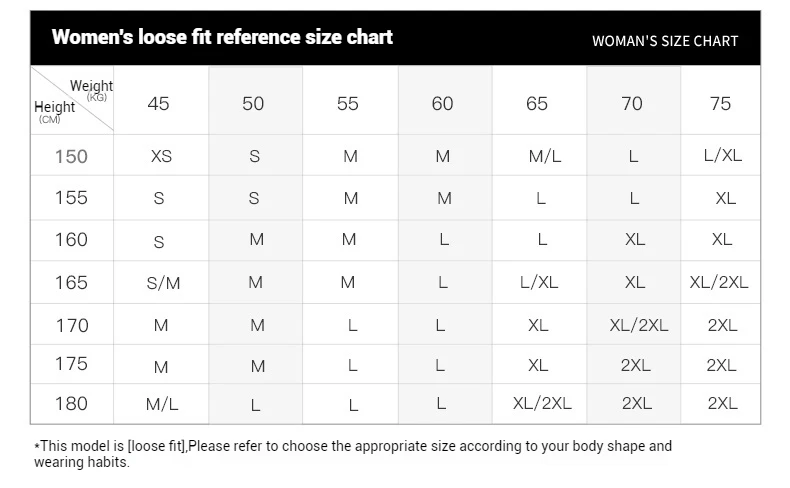Click the 60 kg weight column header

point(442,103)
